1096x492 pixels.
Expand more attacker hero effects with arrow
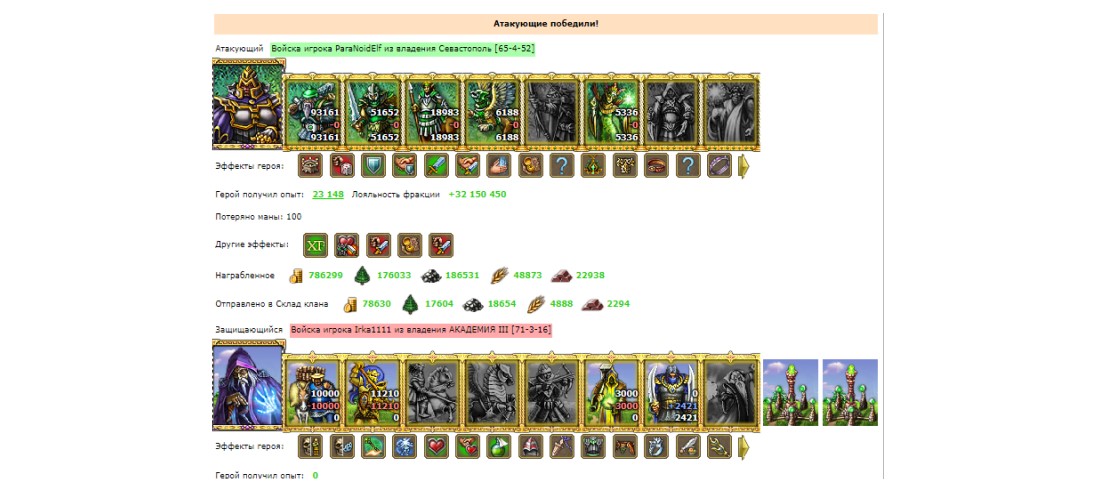point(744,166)
